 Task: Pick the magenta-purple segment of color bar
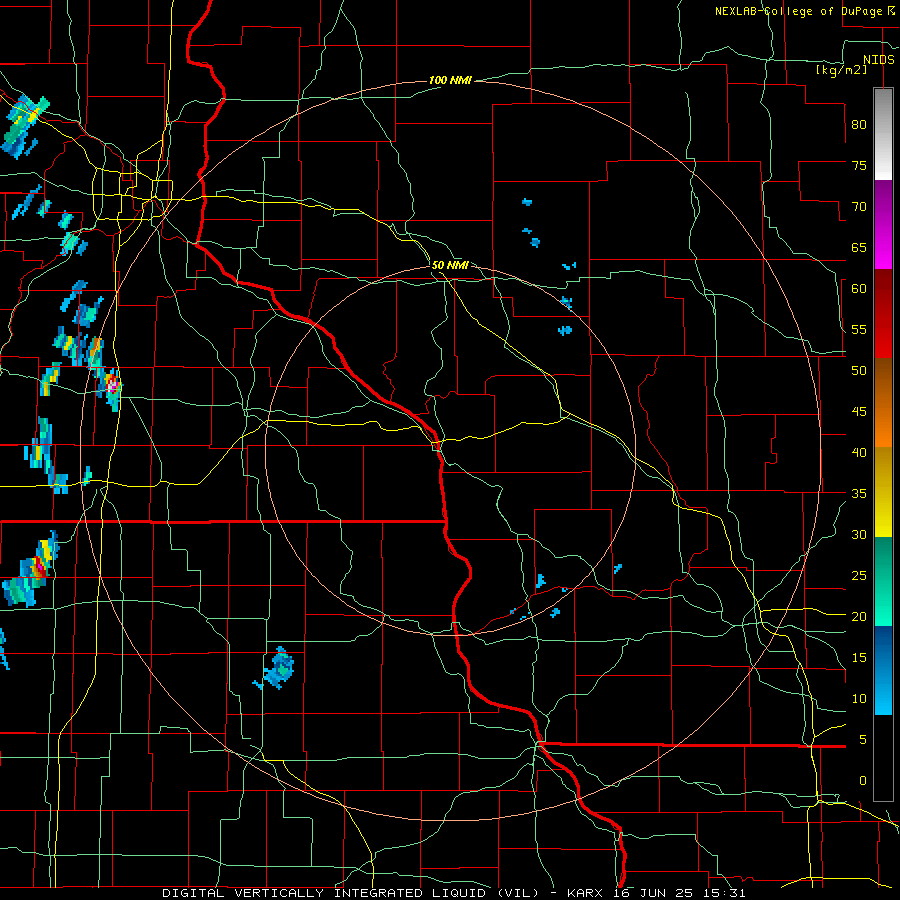tap(883, 224)
